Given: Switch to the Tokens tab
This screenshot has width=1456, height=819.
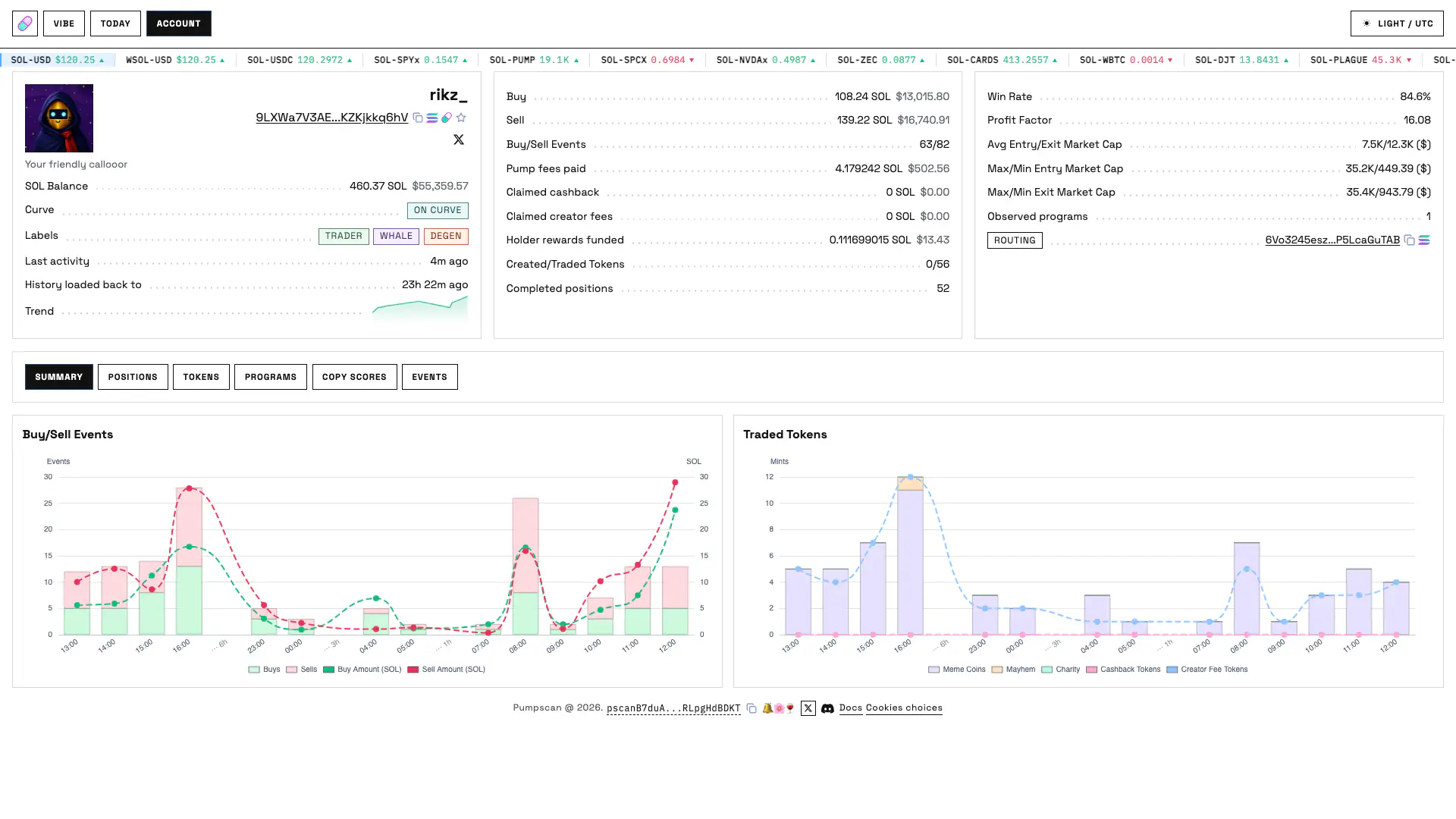Looking at the screenshot, I should point(201,377).
